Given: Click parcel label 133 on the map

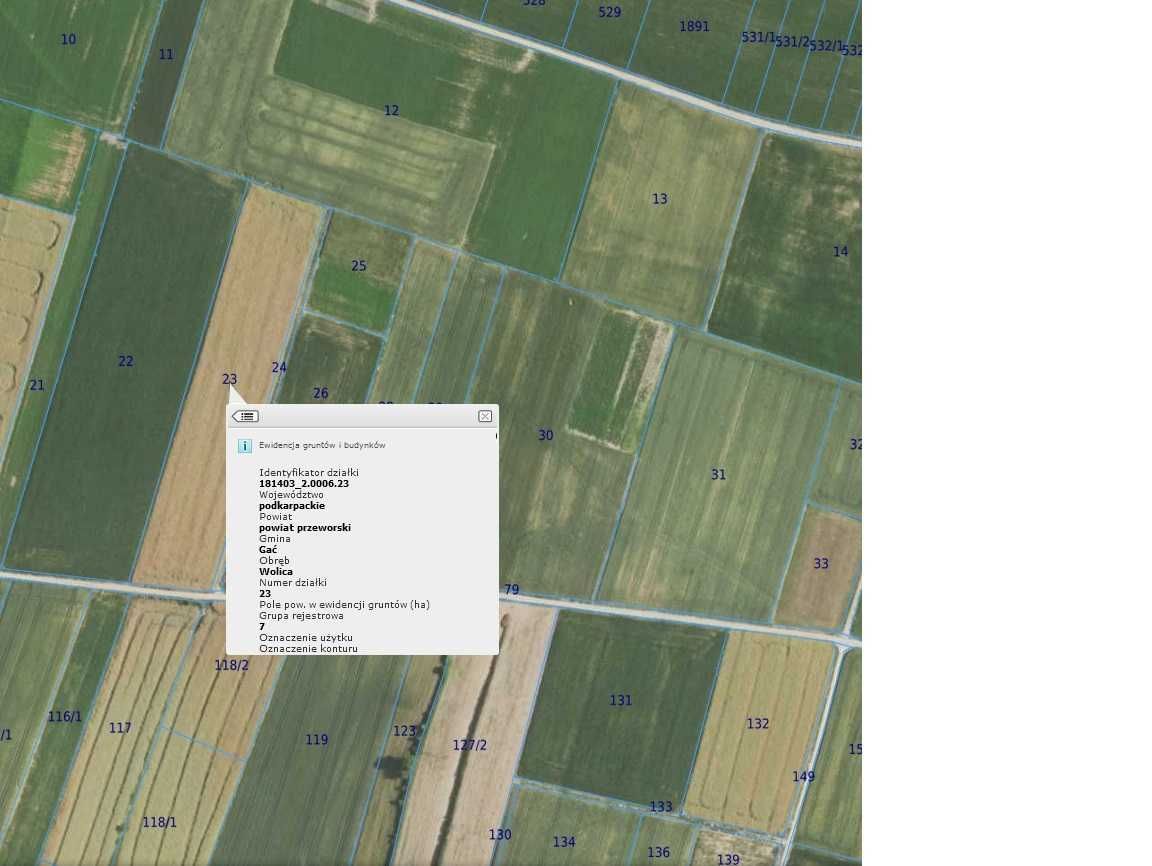Looking at the screenshot, I should pyautogui.click(x=660, y=807).
